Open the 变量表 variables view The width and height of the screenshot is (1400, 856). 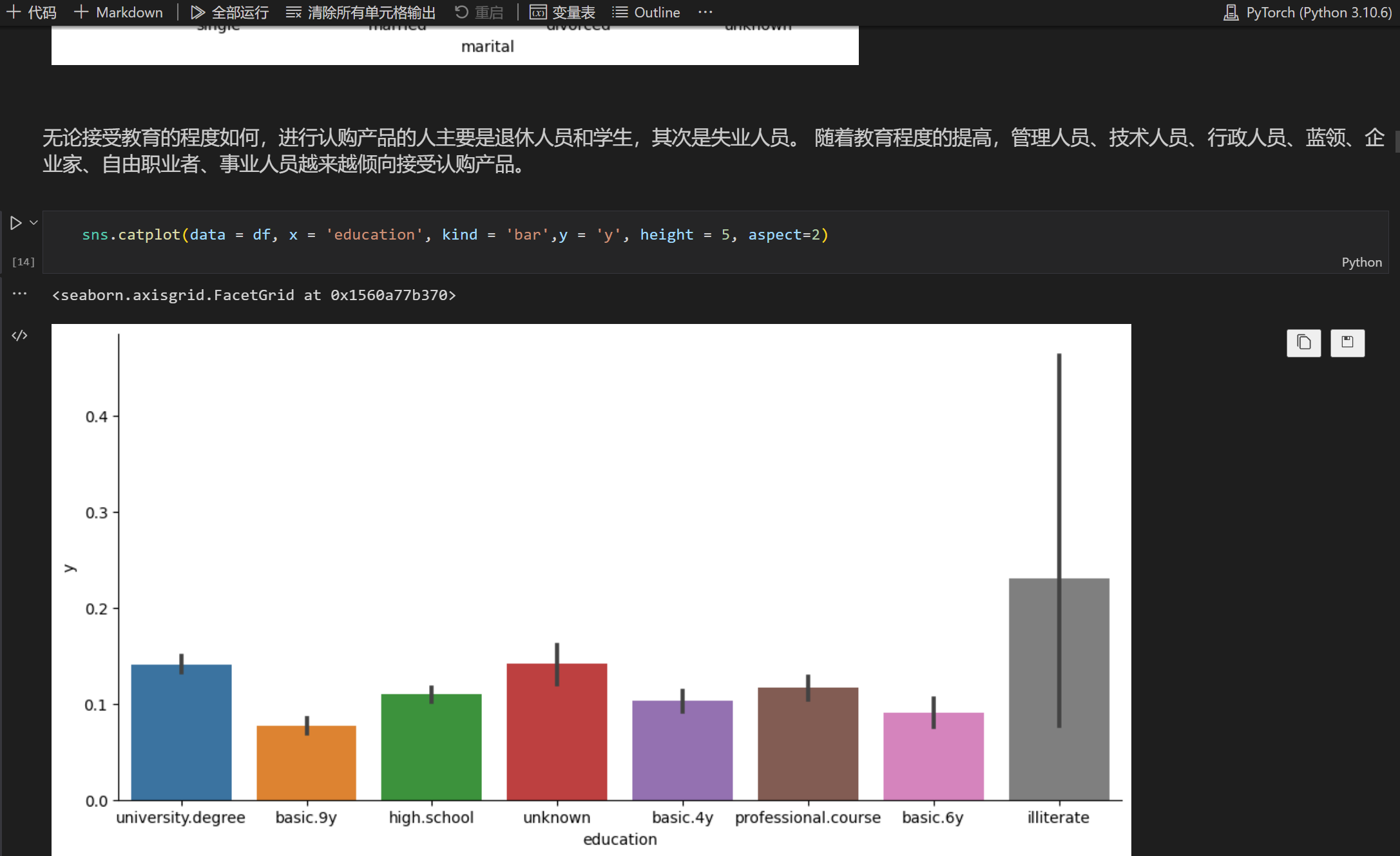tap(562, 12)
